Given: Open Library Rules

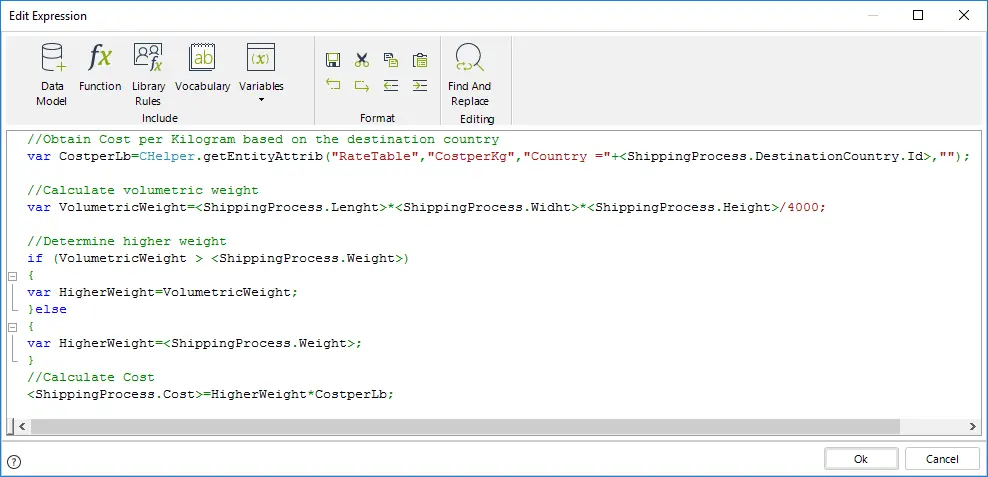Looking at the screenshot, I should [x=148, y=74].
